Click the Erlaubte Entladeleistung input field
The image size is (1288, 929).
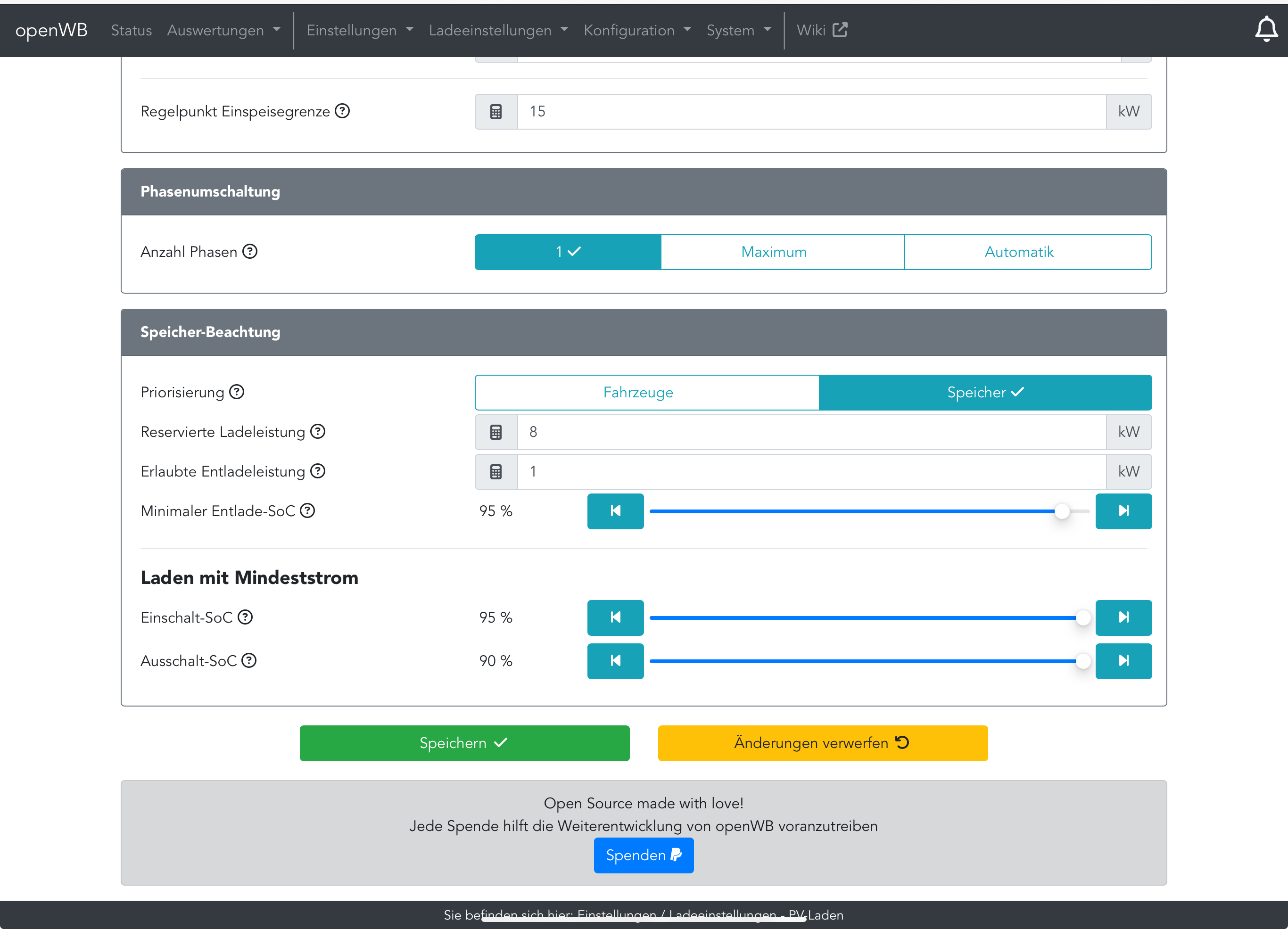coord(811,472)
